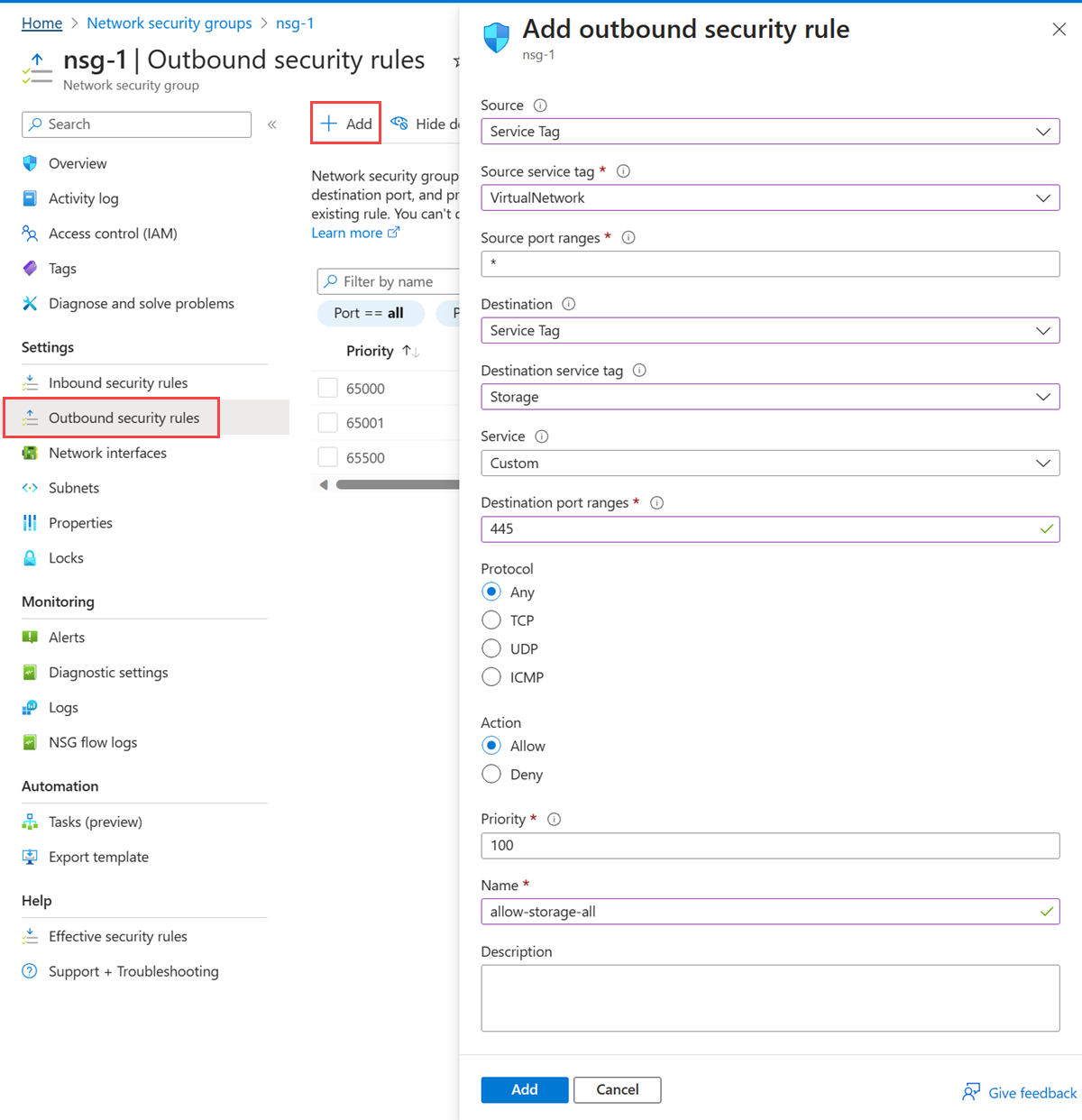
Task: Check the box for rule 65000
Action: click(328, 389)
